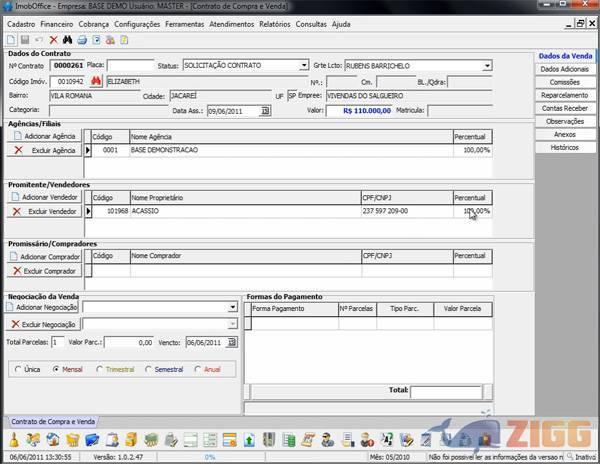Click the Adicionar Vendedor button

coord(44,197)
